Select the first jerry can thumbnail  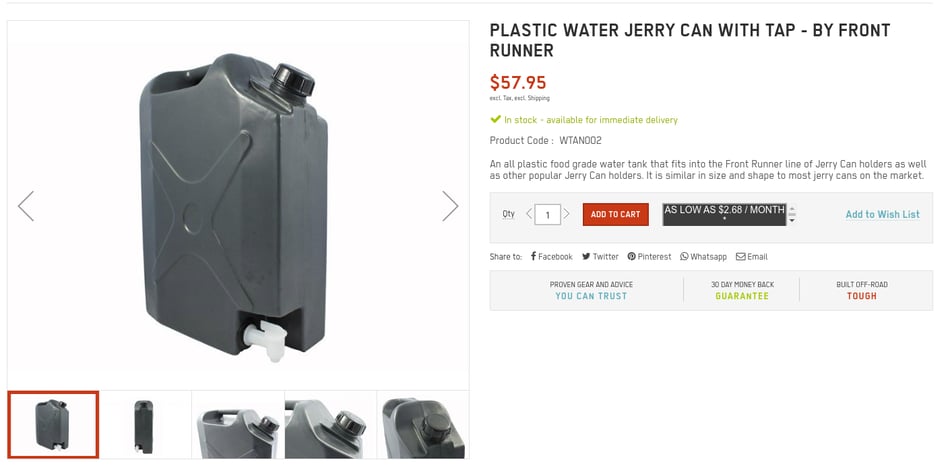coord(53,425)
